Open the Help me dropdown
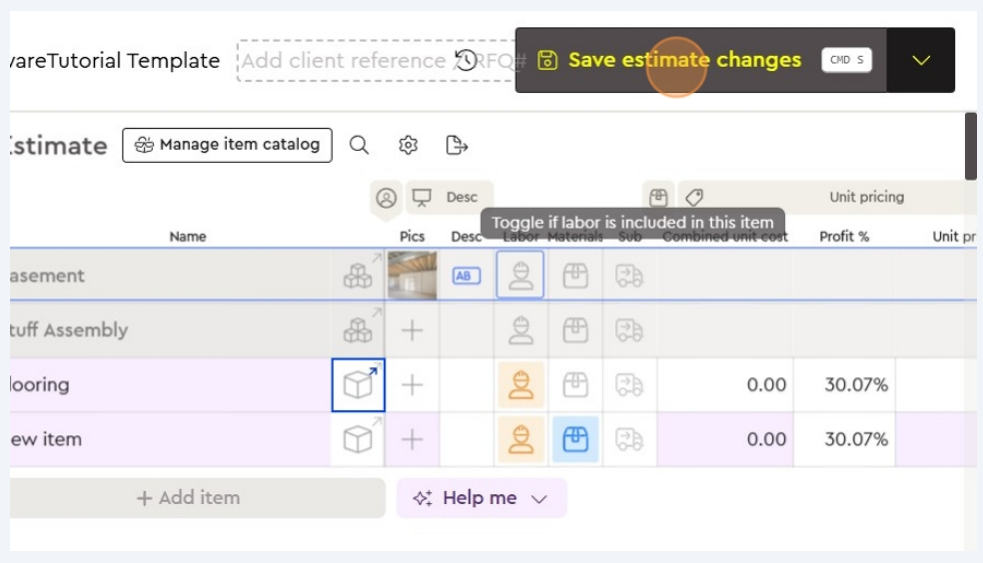The height and width of the screenshot is (563, 983). (481, 498)
